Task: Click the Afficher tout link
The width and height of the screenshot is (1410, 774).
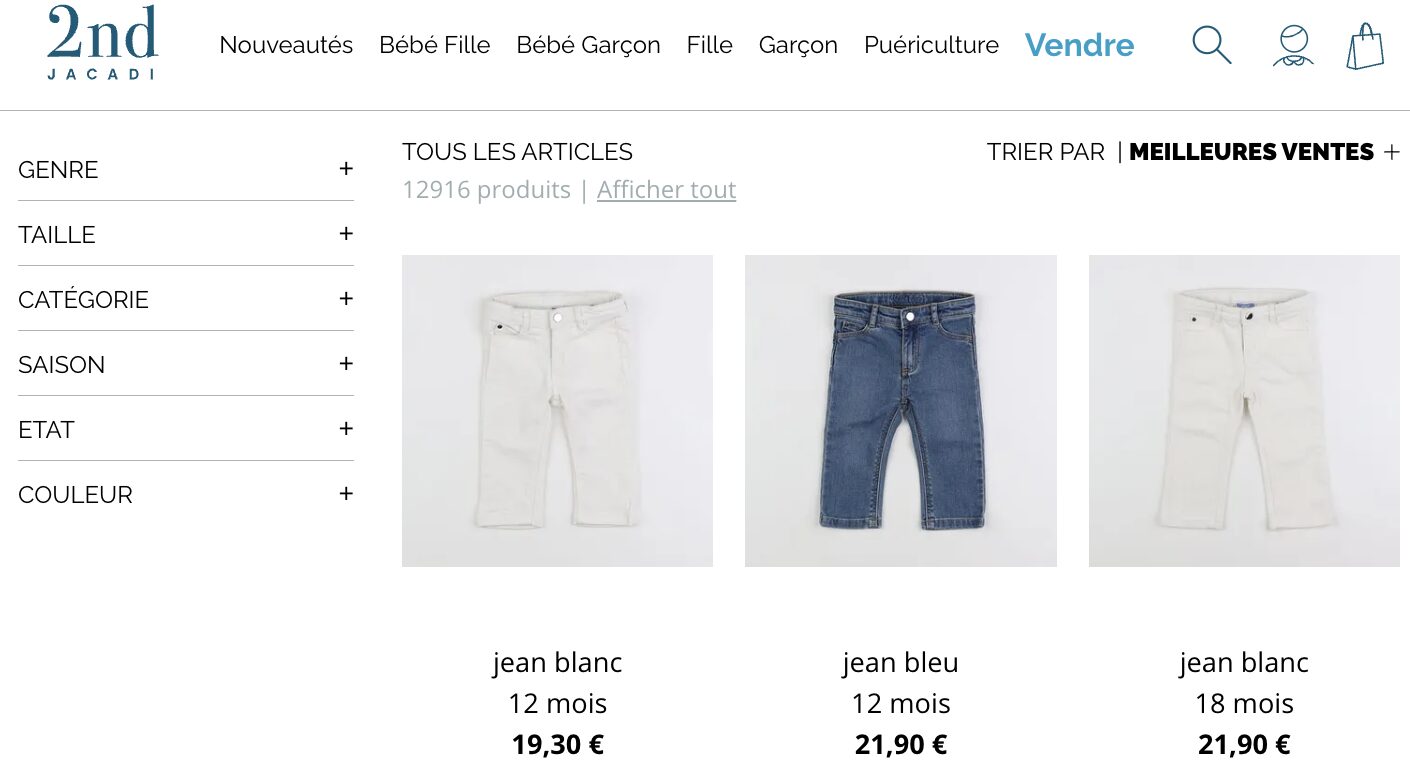Action: coord(666,189)
